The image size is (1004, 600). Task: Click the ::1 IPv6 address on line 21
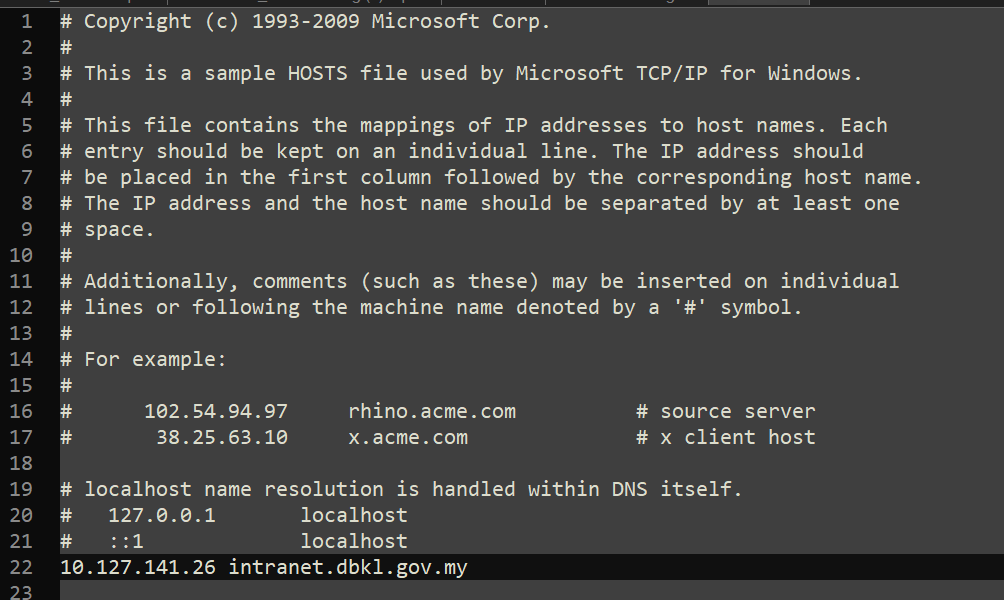(x=126, y=542)
